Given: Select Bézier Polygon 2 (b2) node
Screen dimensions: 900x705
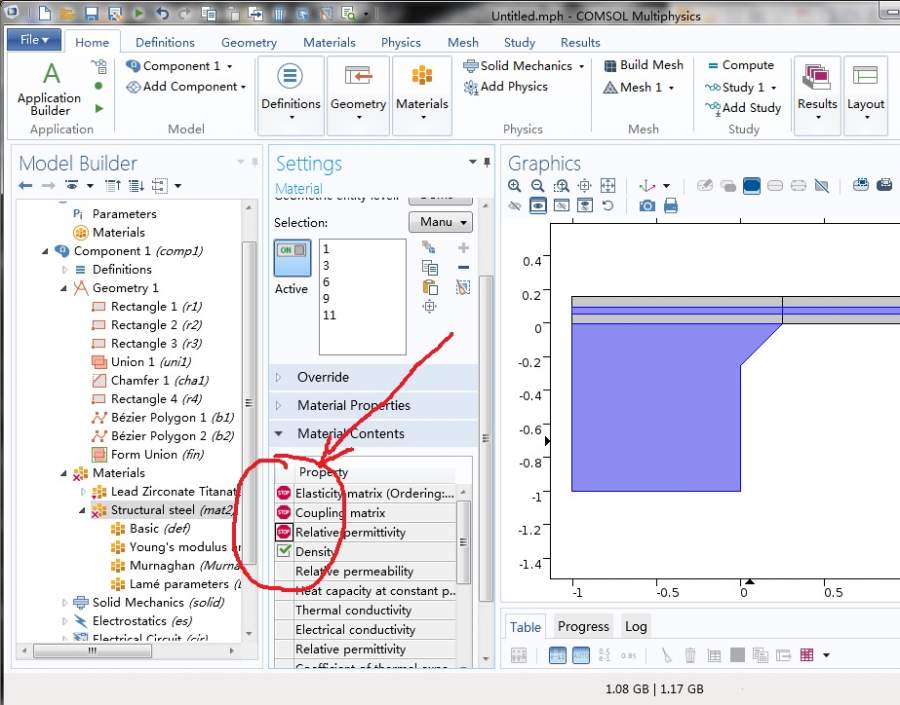Looking at the screenshot, I should (x=163, y=436).
